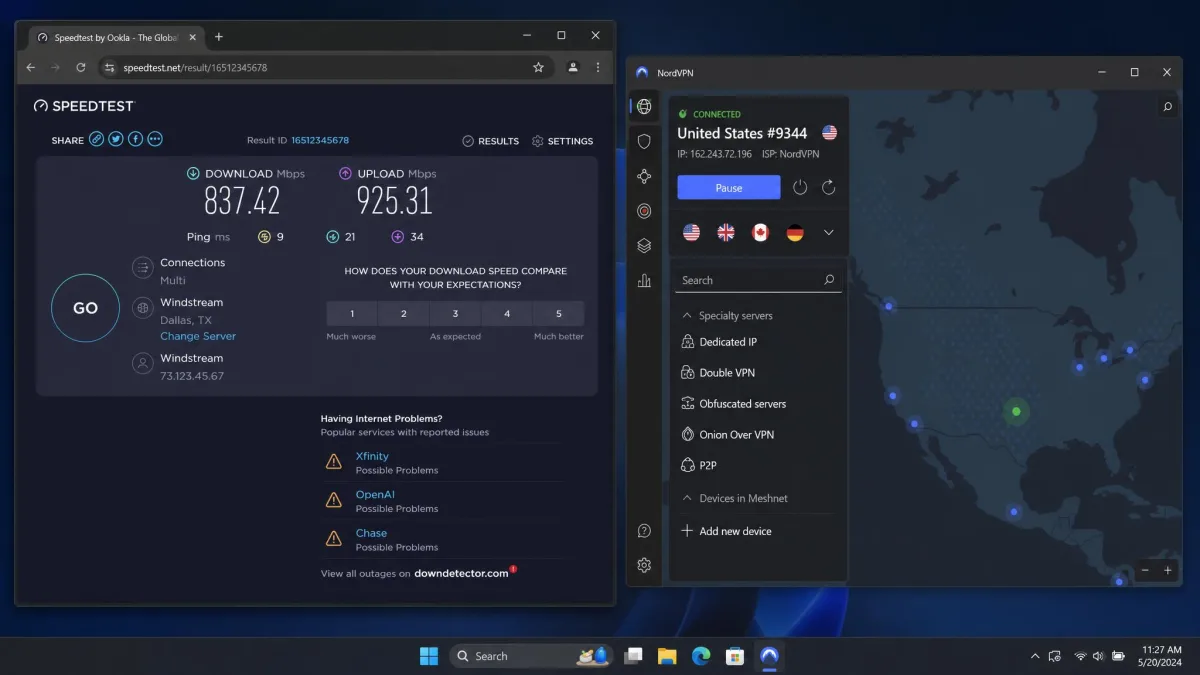
Task: Share the Speedtest result via link icon
Action: coord(97,139)
